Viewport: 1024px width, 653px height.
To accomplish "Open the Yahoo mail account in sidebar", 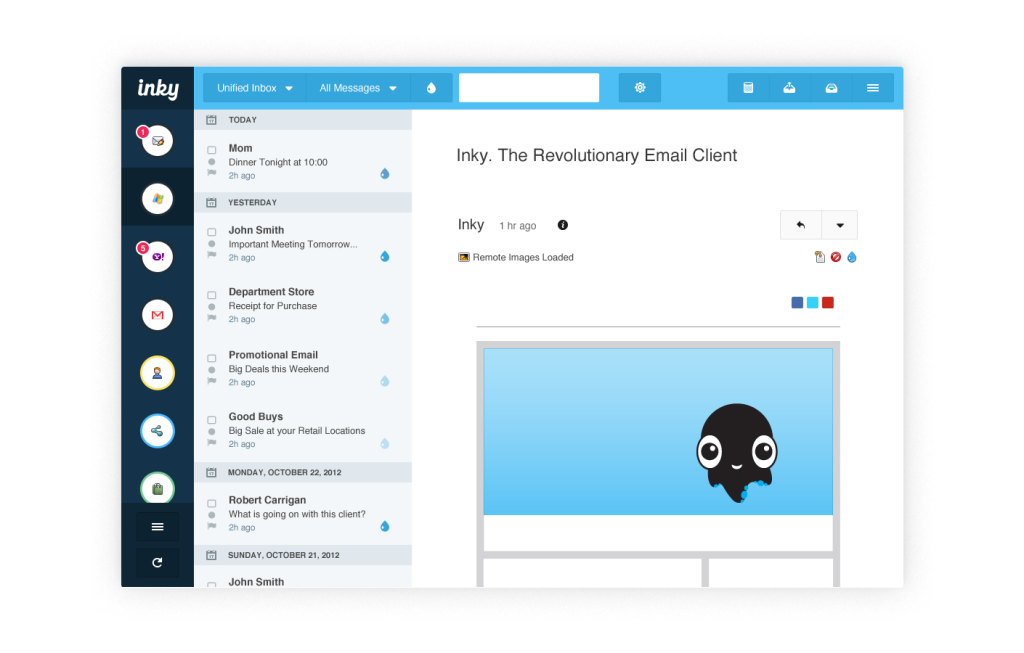I will (x=157, y=257).
